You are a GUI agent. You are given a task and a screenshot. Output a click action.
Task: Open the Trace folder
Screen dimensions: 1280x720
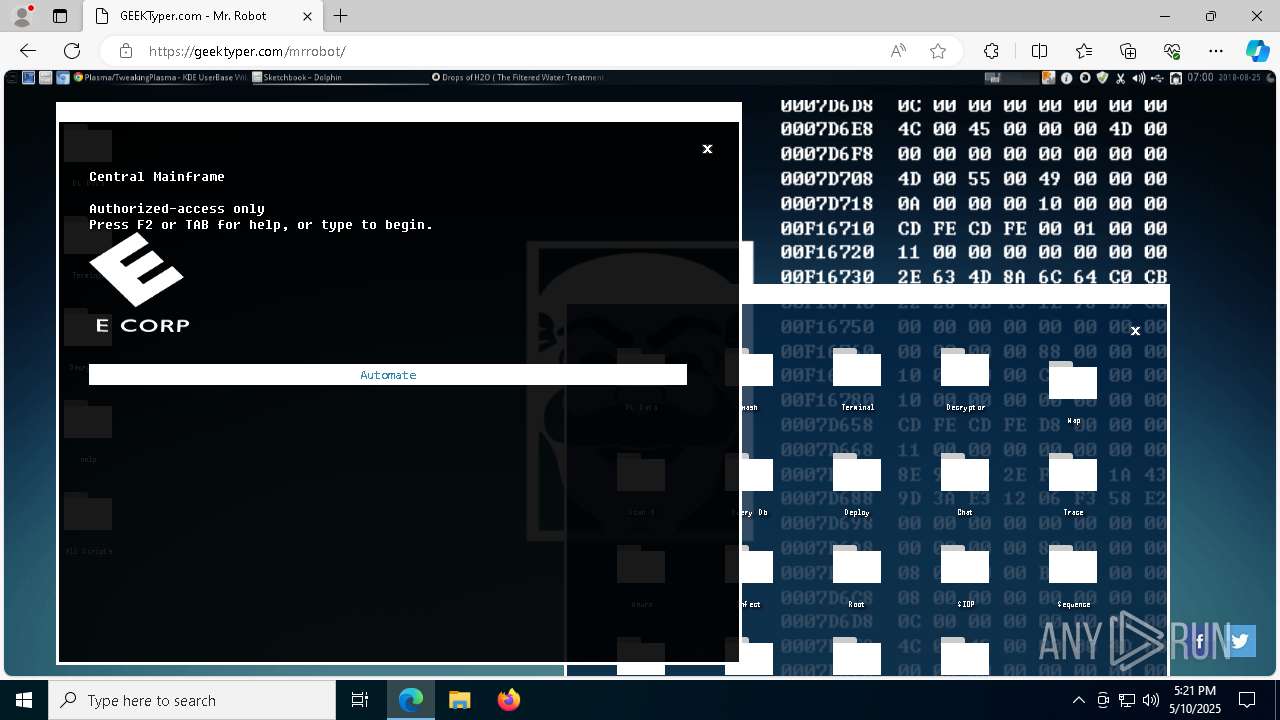point(1073,485)
